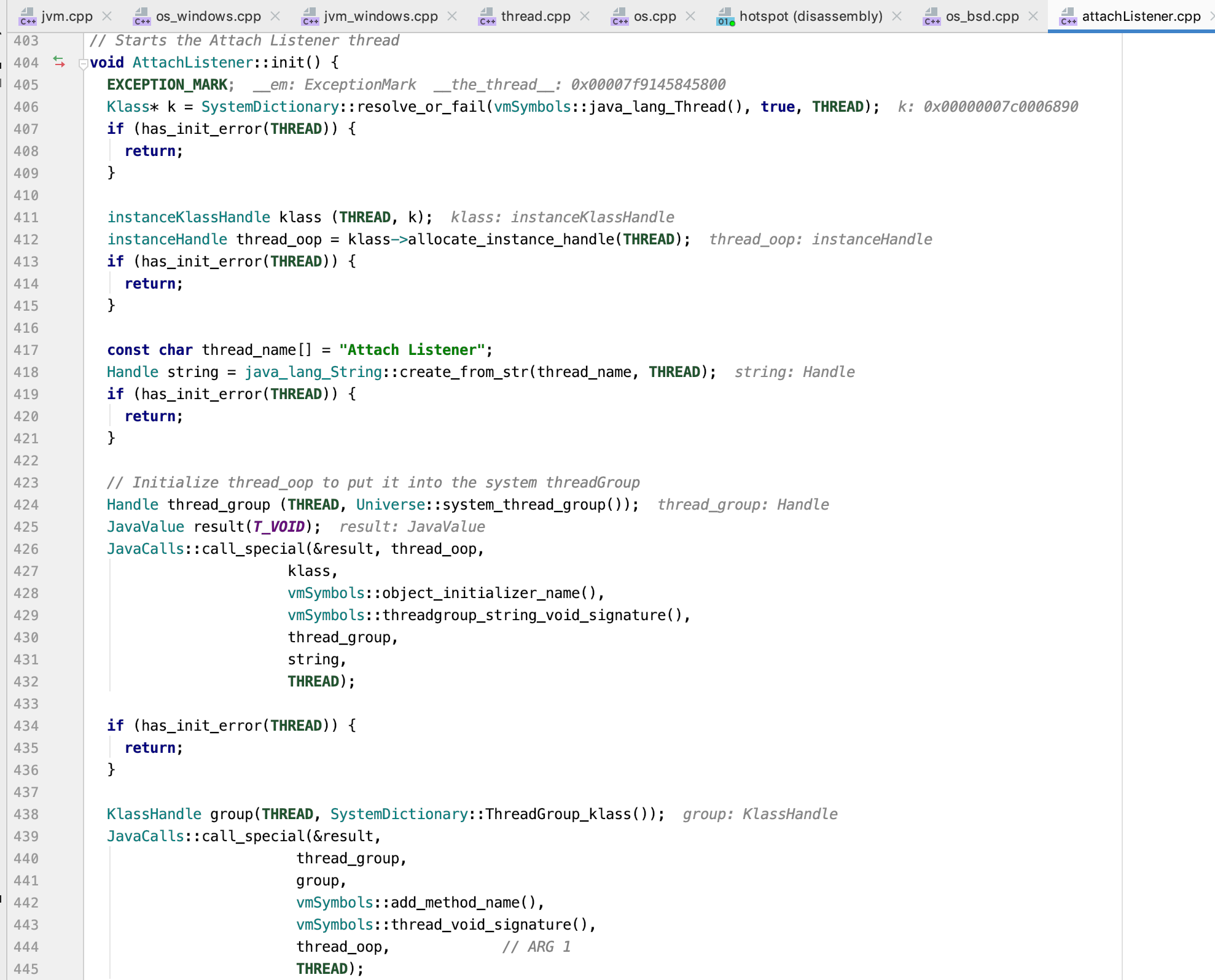Close the jvm.cpp tab

pos(107,17)
